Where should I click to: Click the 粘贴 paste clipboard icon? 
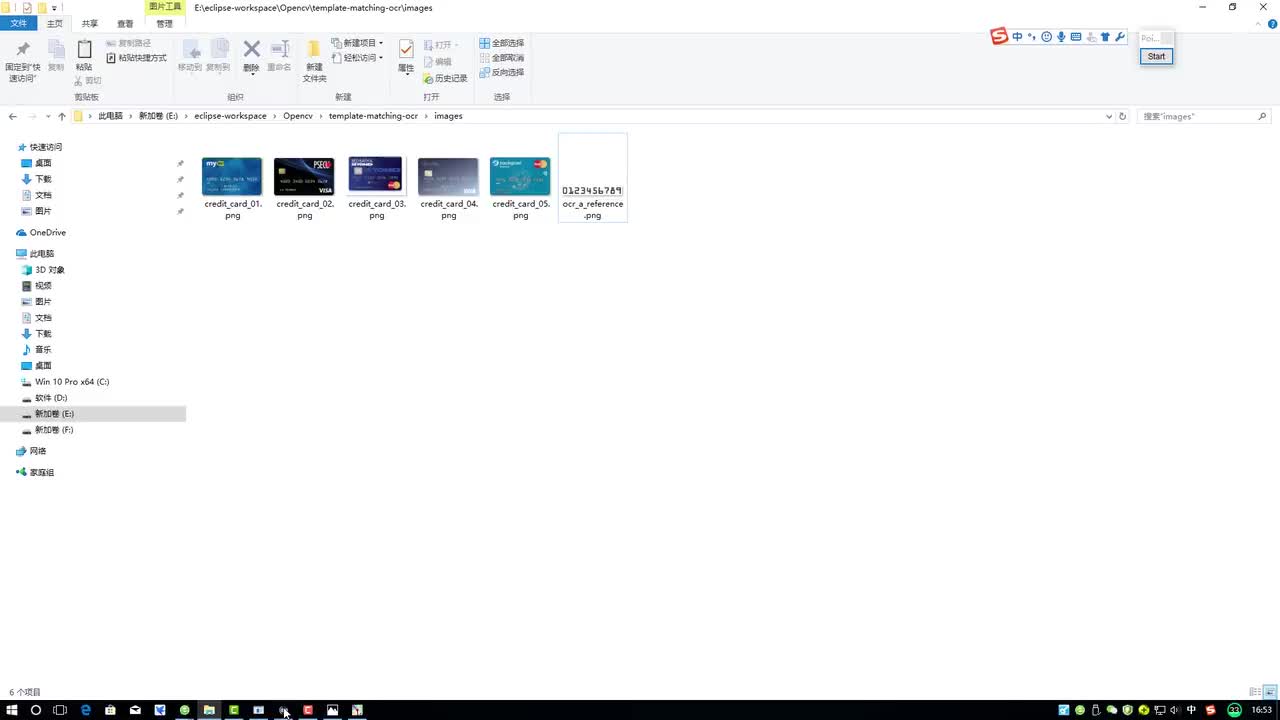(84, 49)
